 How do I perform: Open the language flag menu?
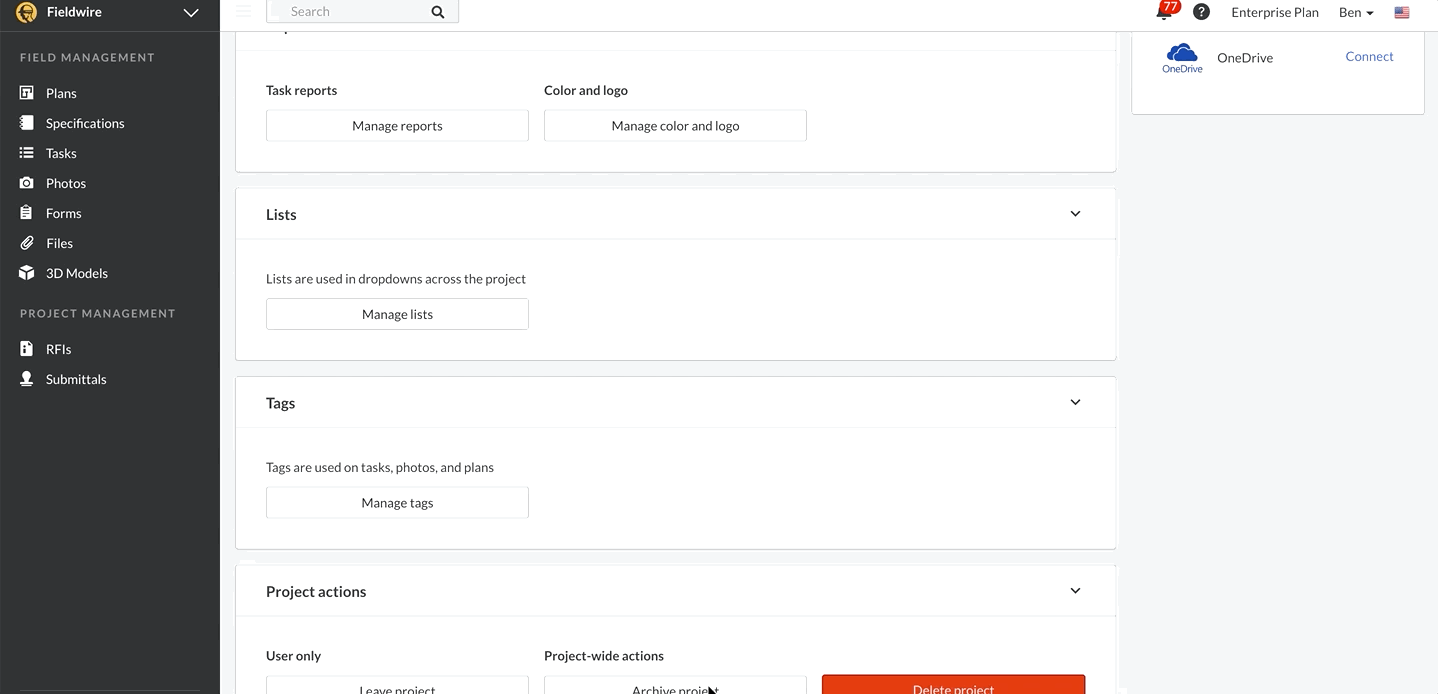coord(1401,12)
